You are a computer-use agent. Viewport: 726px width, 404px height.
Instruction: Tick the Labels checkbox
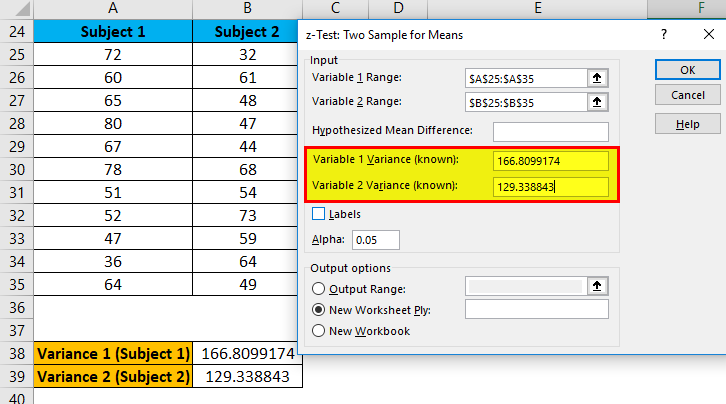(x=319, y=214)
